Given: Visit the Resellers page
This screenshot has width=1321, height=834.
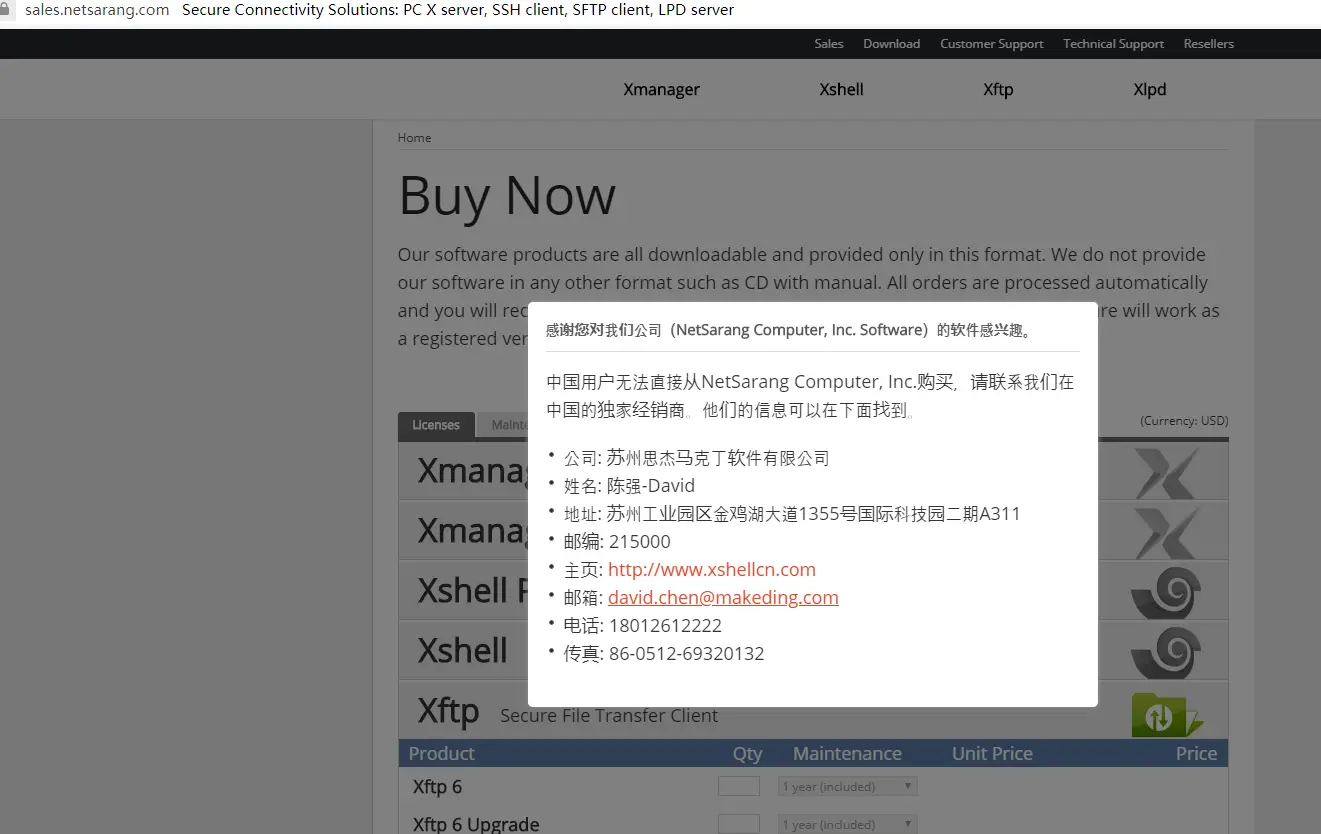Looking at the screenshot, I should 1209,44.
